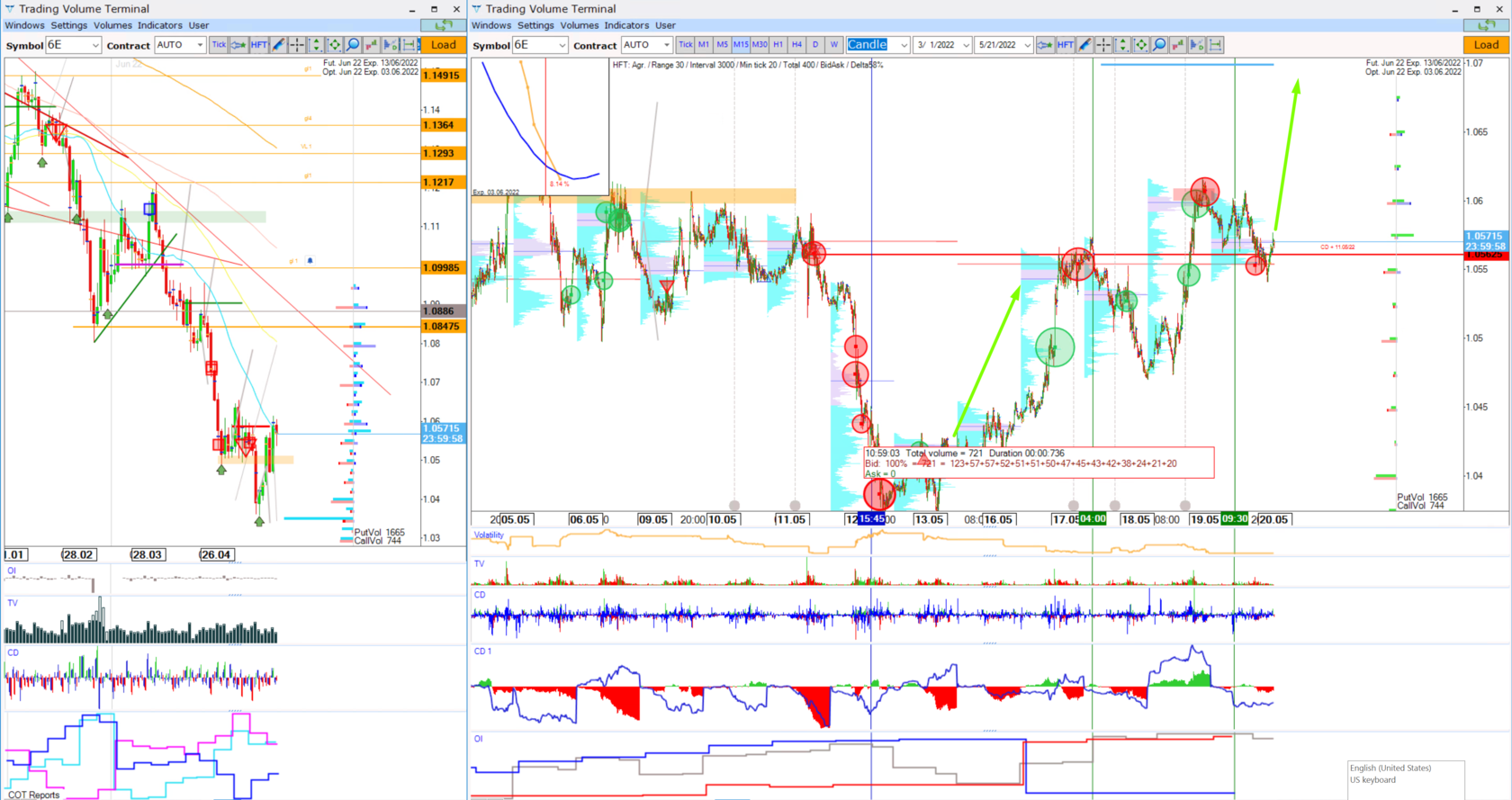Open Volumes menu in right window
This screenshot has height=800, width=1512.
click(x=580, y=25)
